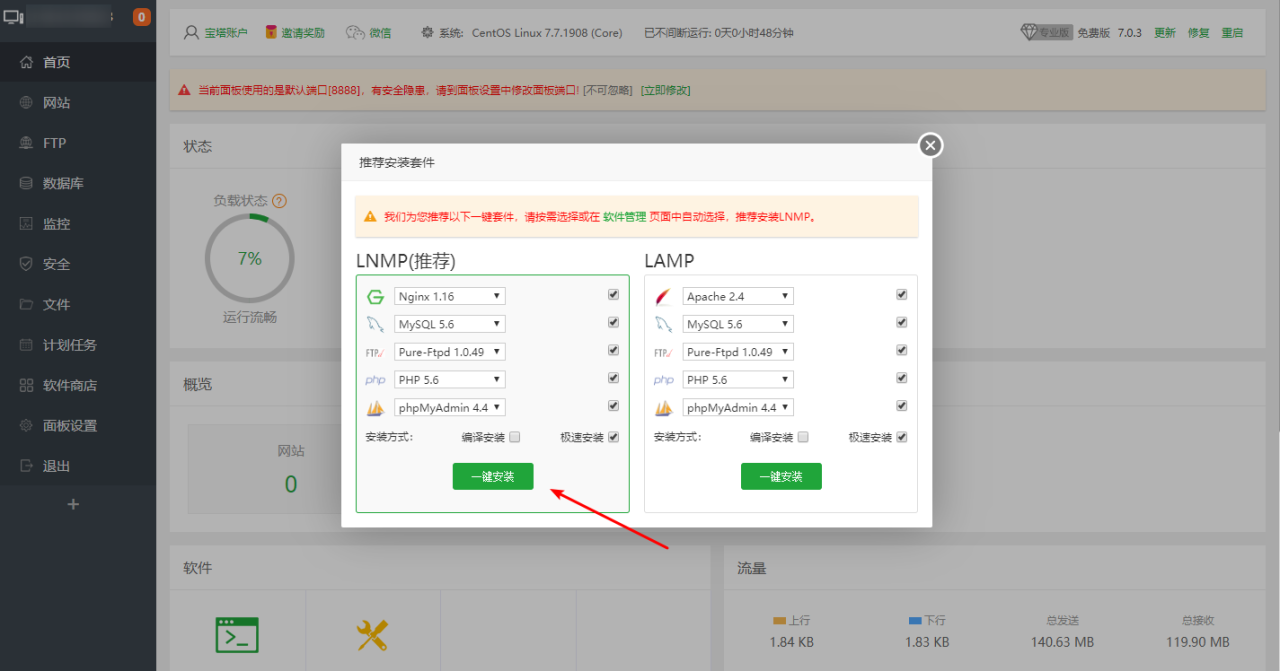Uncheck the LAMP Pure-Ftpd checkbox

click(901, 350)
